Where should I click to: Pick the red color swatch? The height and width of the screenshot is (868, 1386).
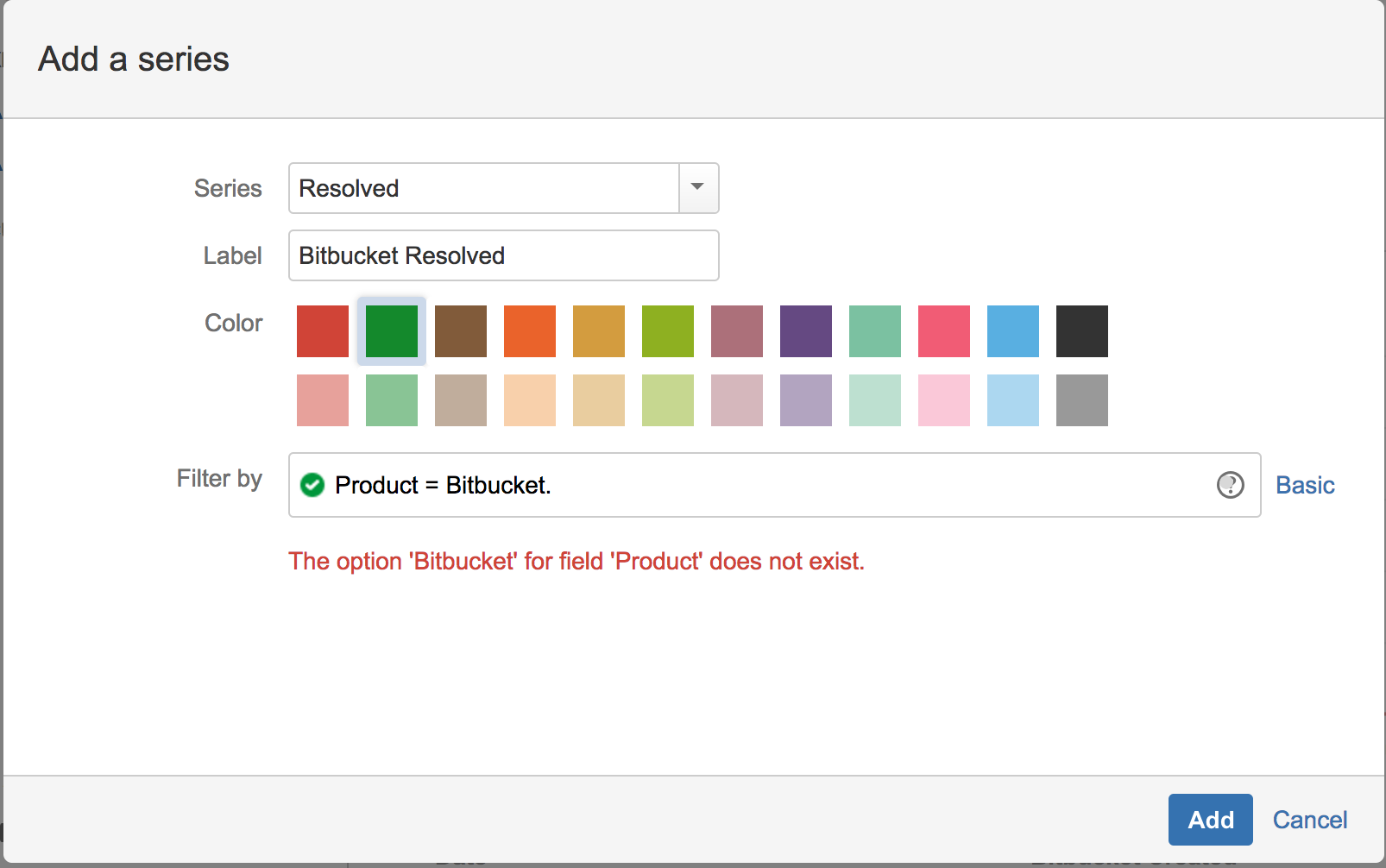[x=323, y=331]
